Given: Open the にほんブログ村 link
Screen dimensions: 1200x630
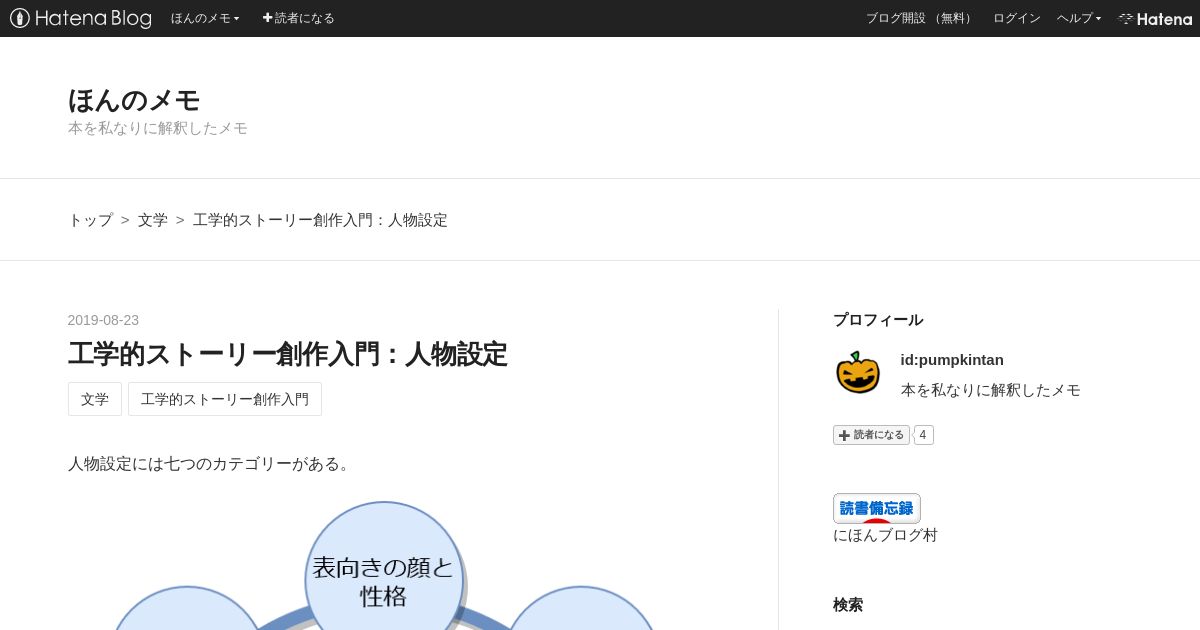Looking at the screenshot, I should pyautogui.click(x=885, y=535).
